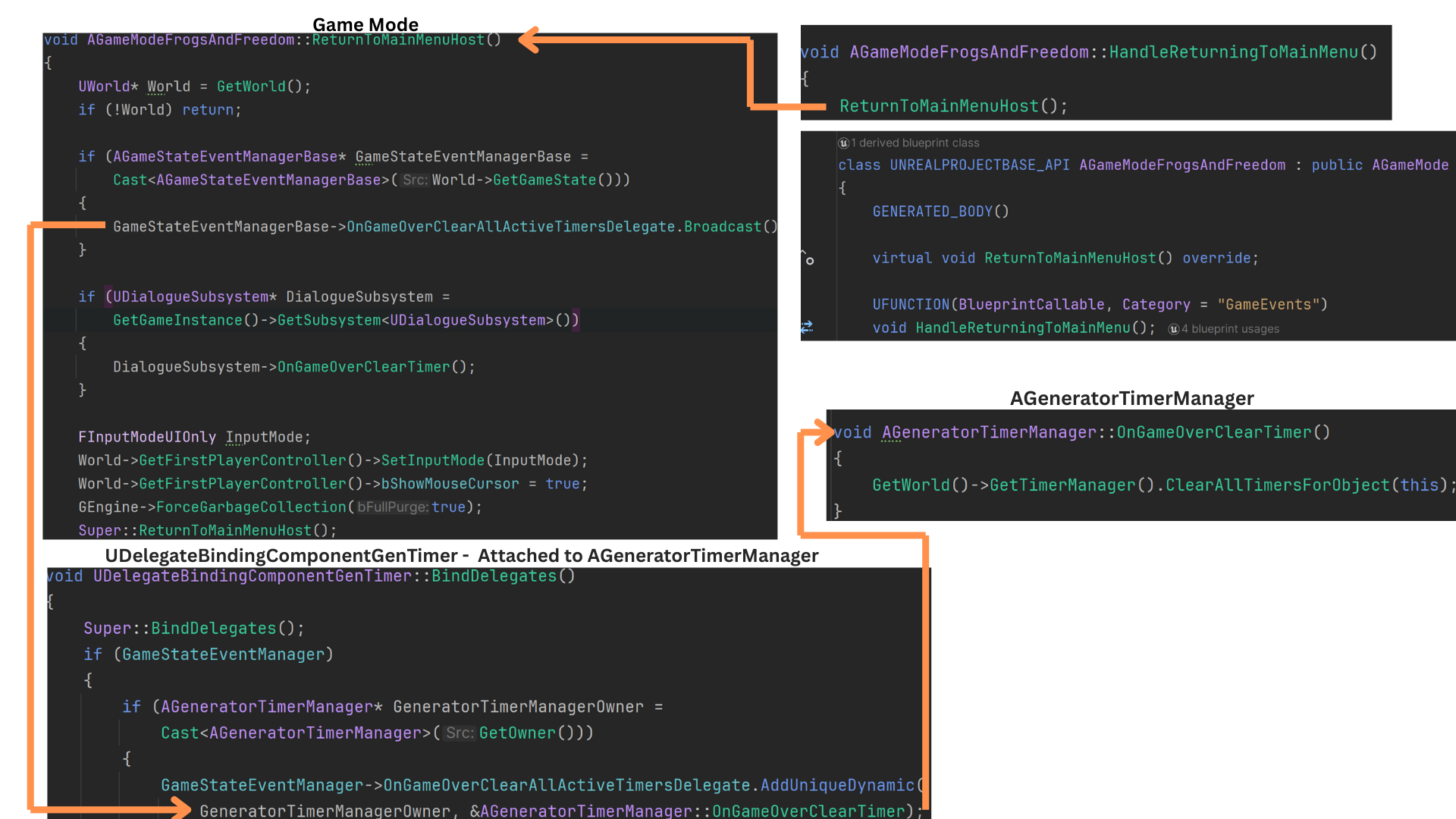
Task: Click the 'UDelegateBindingComponentGenTimer' heading text
Action: pyautogui.click(x=281, y=556)
